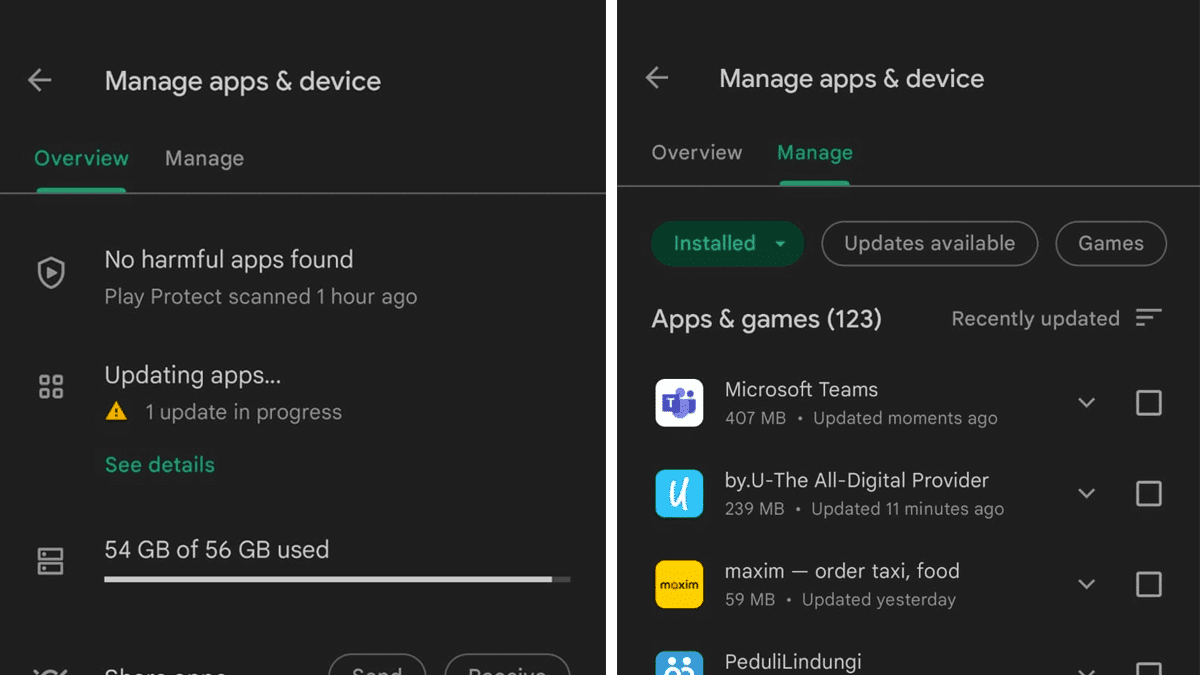
Task: Expand the Microsoft Teams row chevron
Action: (1087, 403)
